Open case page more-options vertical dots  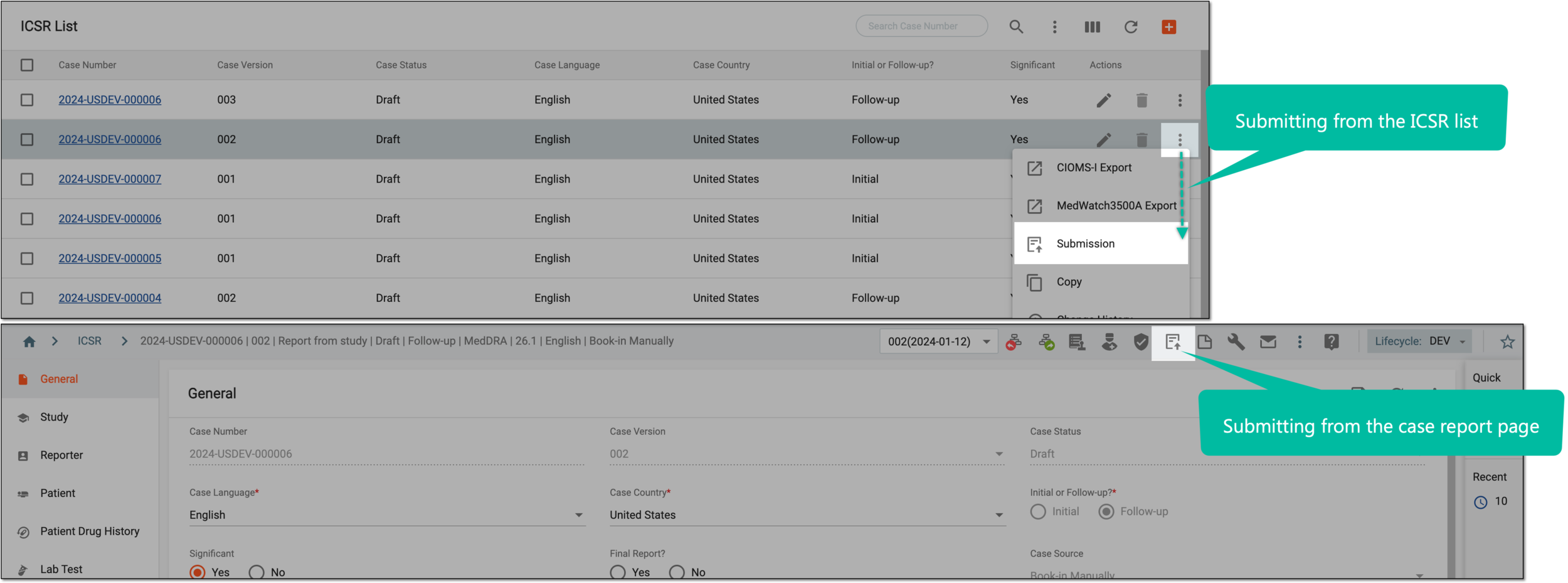pos(1300,342)
